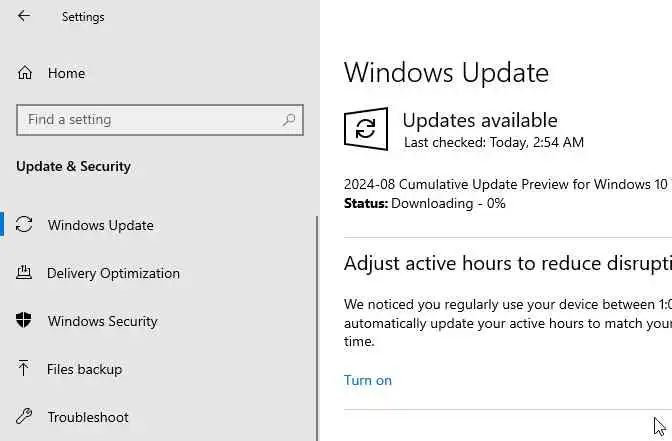Click the sidebar vertical scrollbar

pyautogui.click(x=317, y=320)
